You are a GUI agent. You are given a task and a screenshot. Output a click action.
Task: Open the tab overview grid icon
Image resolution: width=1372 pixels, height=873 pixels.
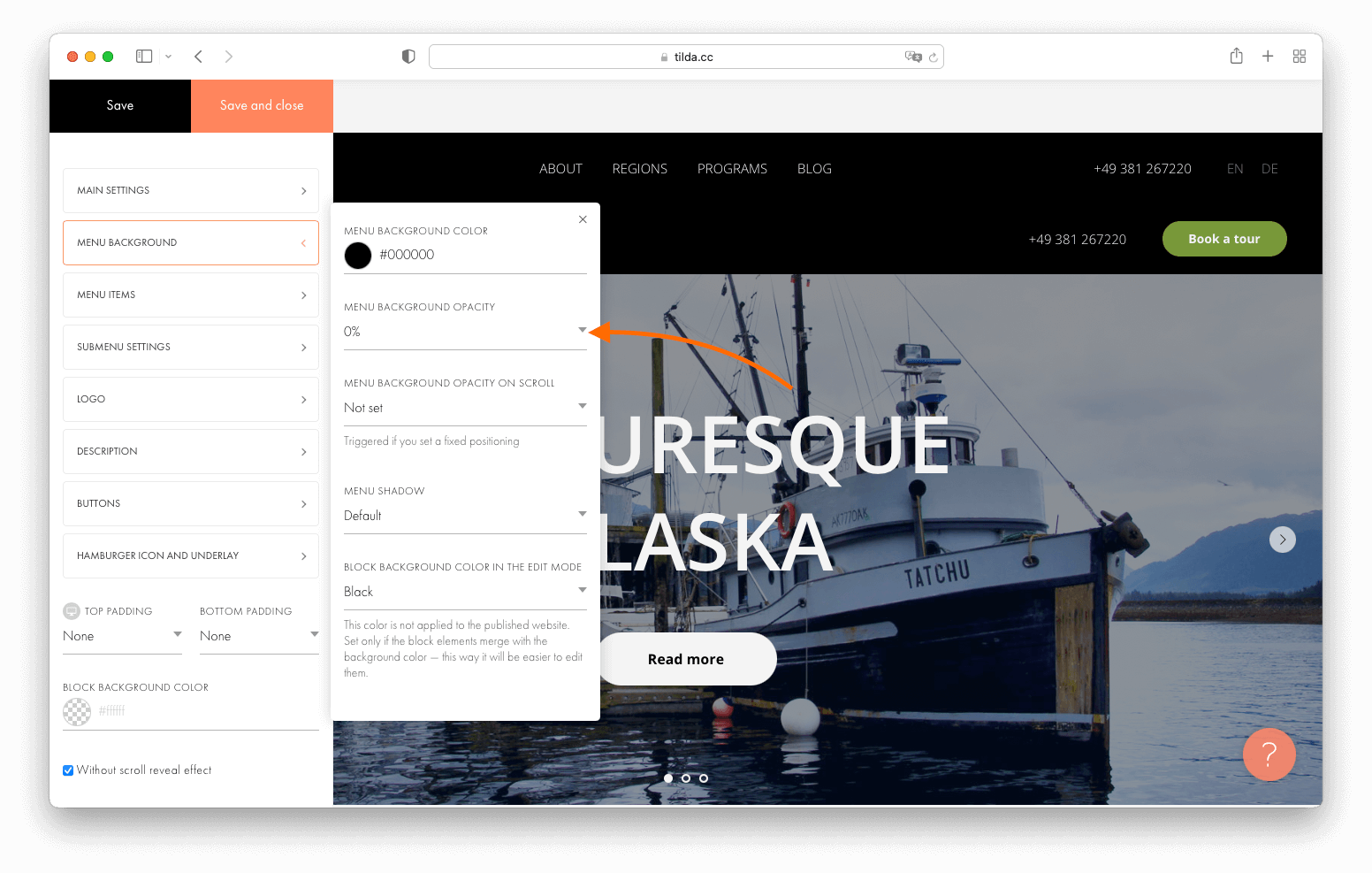pyautogui.click(x=1300, y=56)
